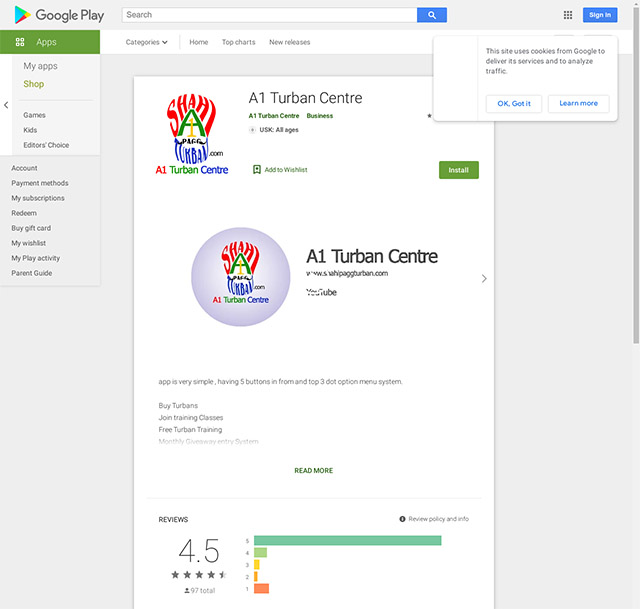Open the Learn more cookie link
This screenshot has height=609, width=640.
click(578, 104)
